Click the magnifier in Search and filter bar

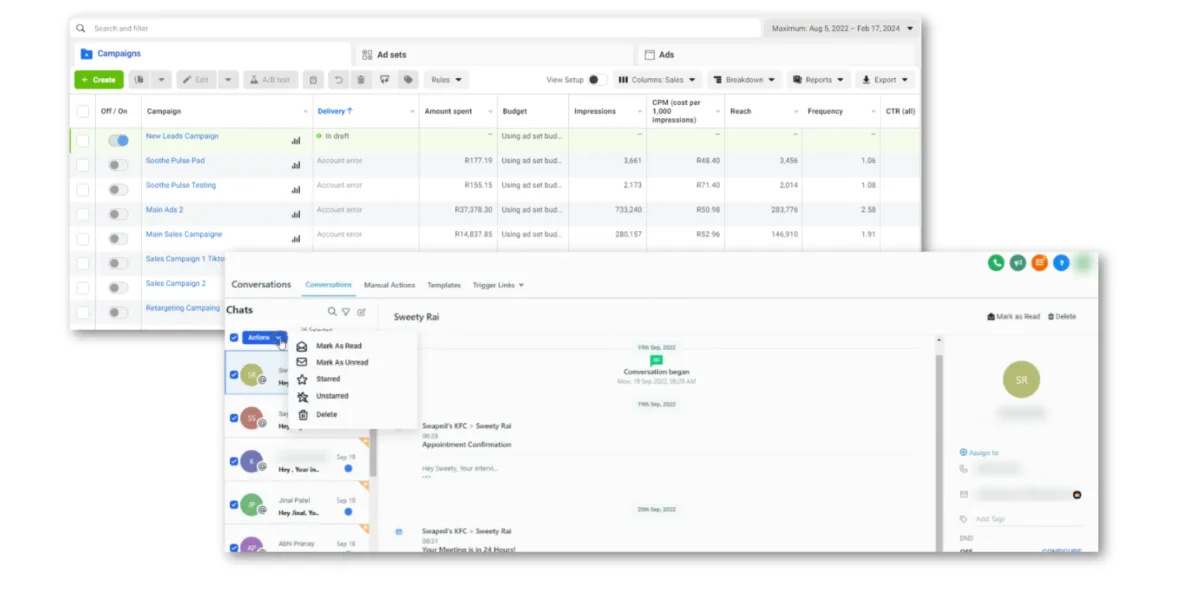(x=82, y=28)
